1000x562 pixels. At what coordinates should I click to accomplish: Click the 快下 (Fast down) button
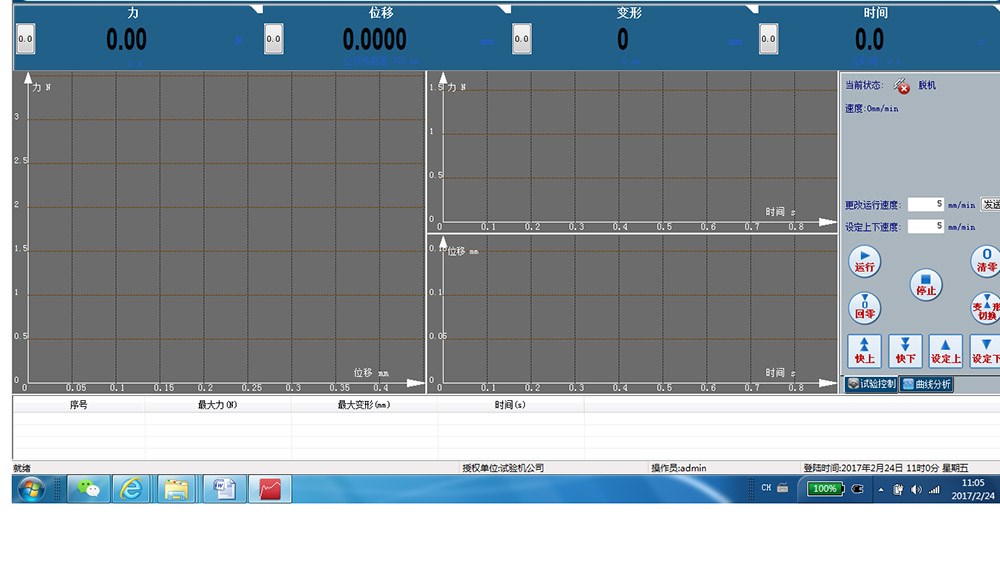(905, 351)
